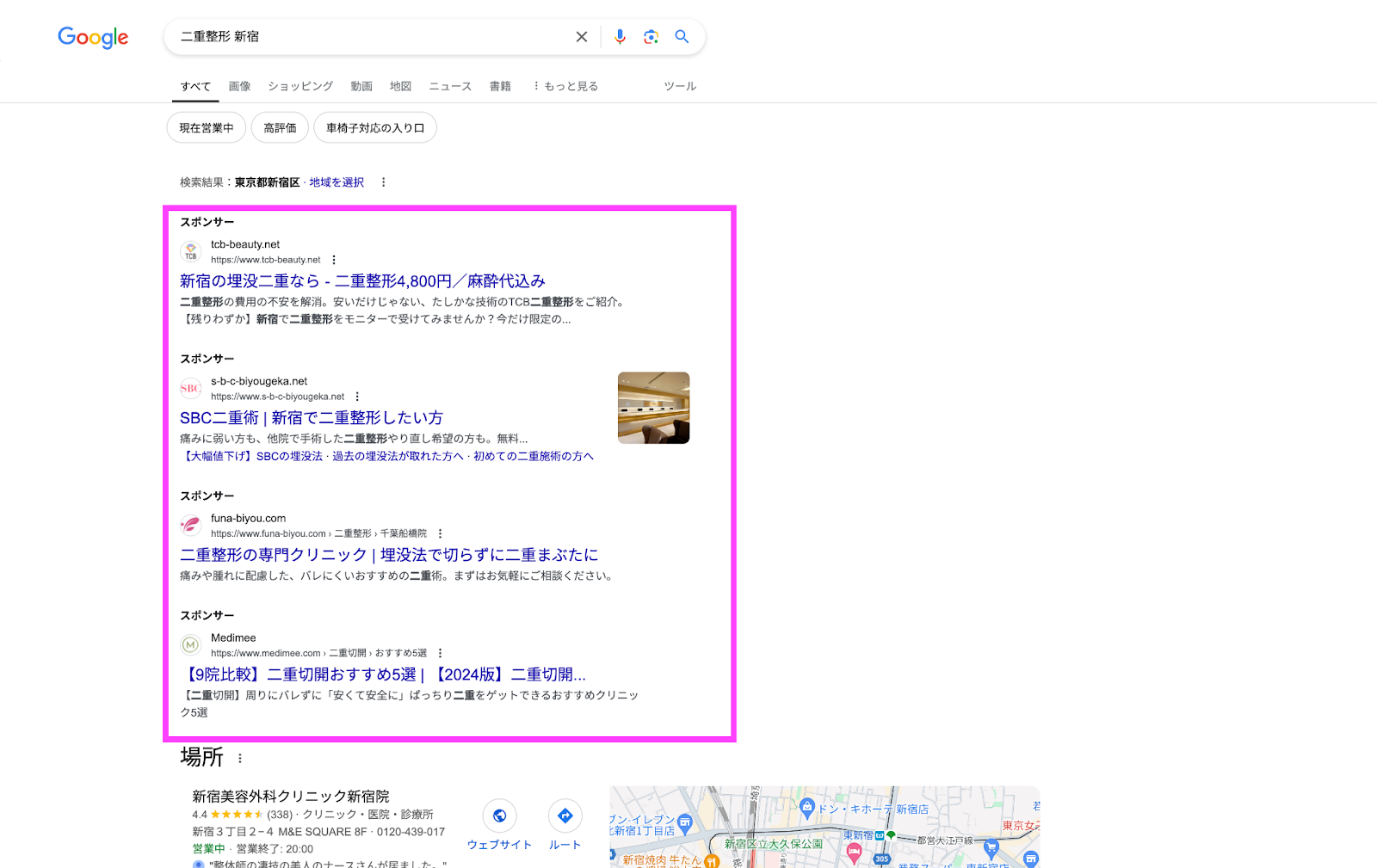Open ad 二重整形の専門クリニック | 埋没法で切らずに
The image size is (1377, 868).
(389, 555)
